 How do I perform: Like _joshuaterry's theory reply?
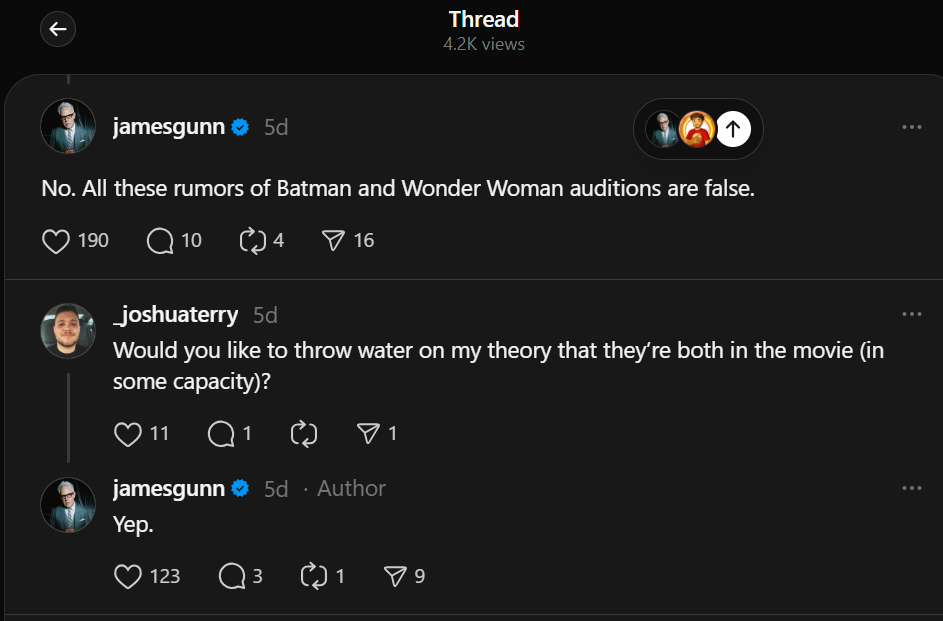tap(128, 433)
